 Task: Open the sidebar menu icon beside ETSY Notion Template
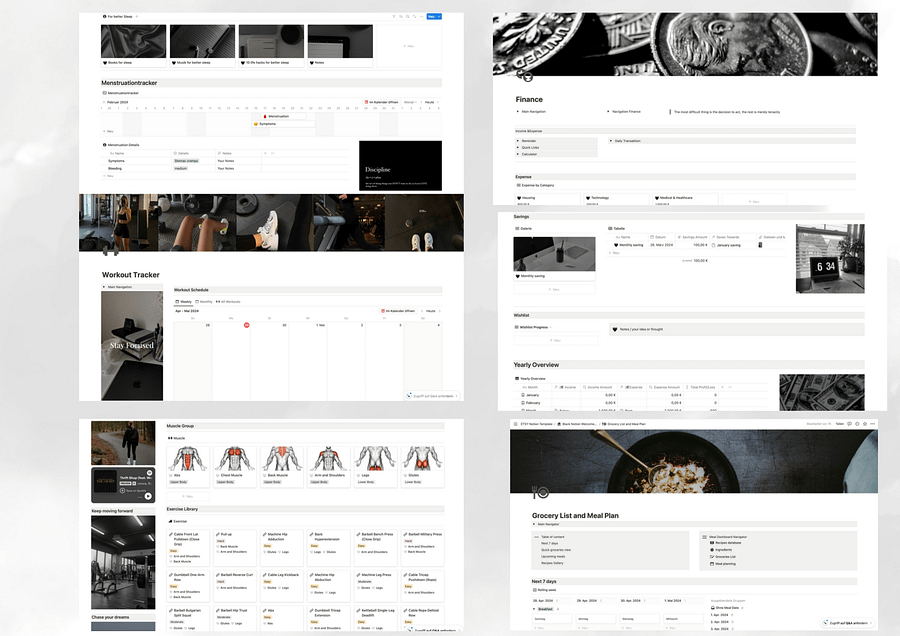point(514,424)
